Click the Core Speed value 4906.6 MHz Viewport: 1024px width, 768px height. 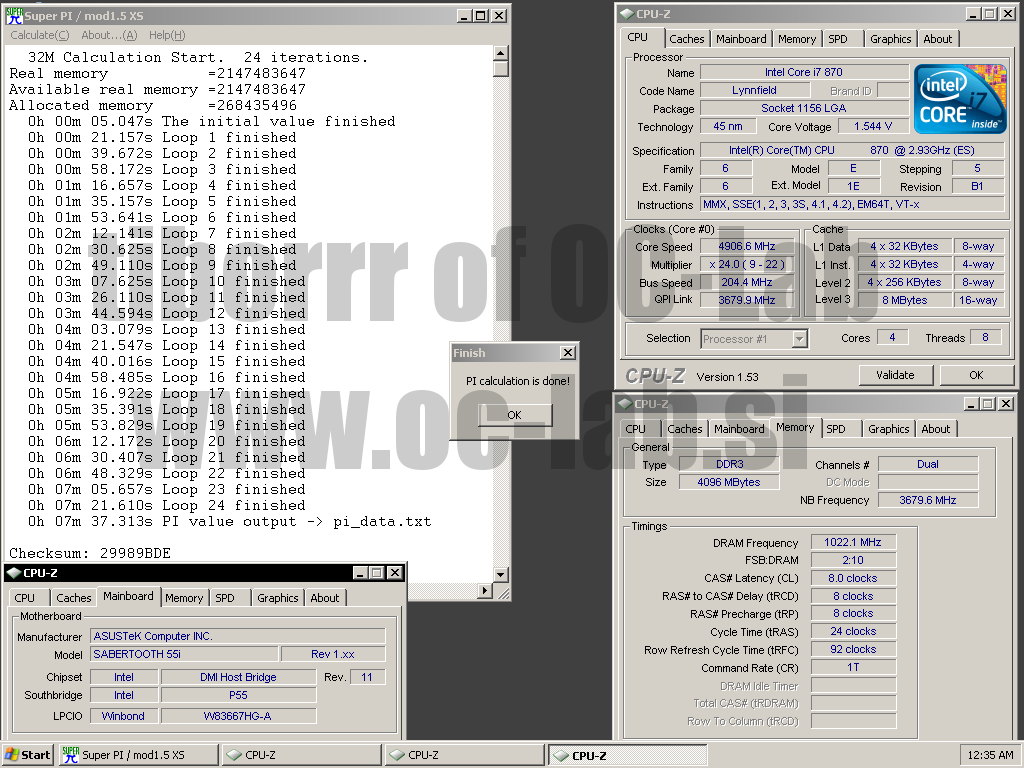[x=746, y=246]
